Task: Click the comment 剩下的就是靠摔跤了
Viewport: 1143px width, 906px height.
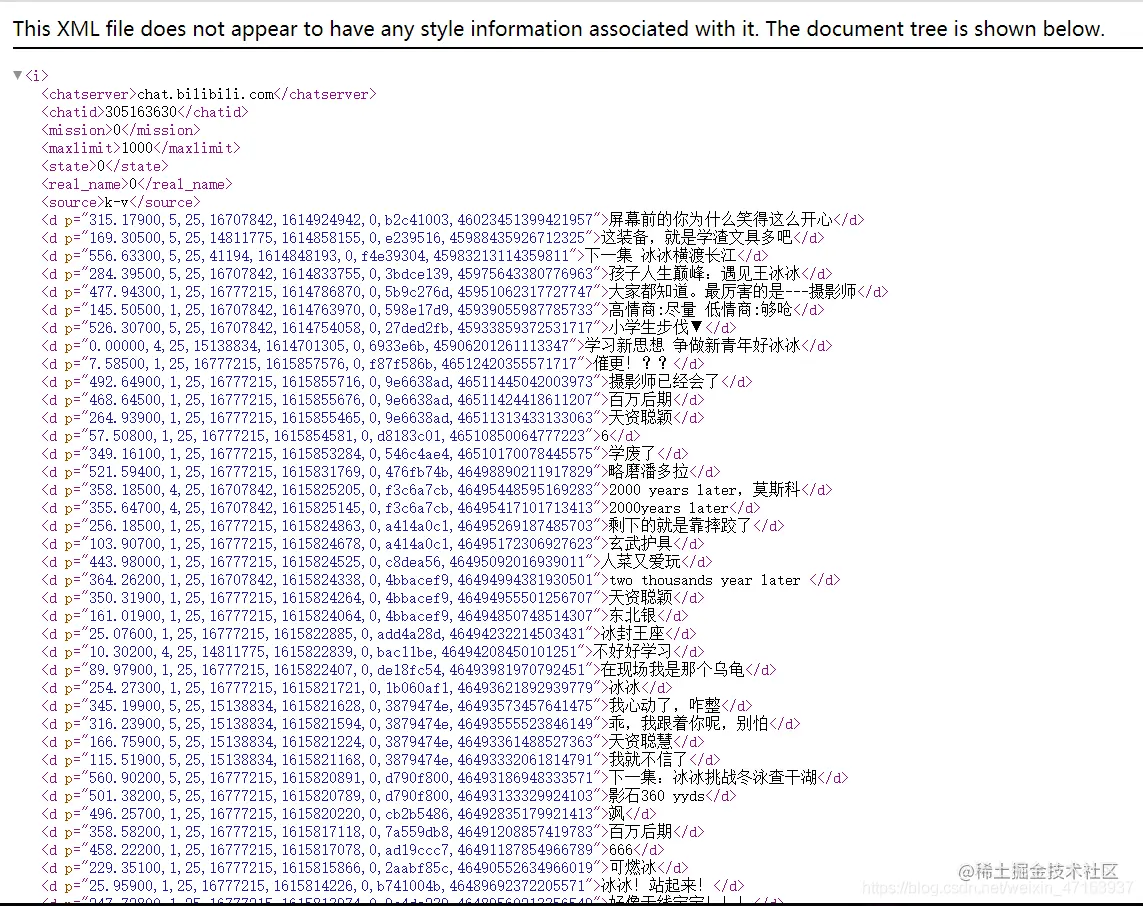Action: point(680,526)
